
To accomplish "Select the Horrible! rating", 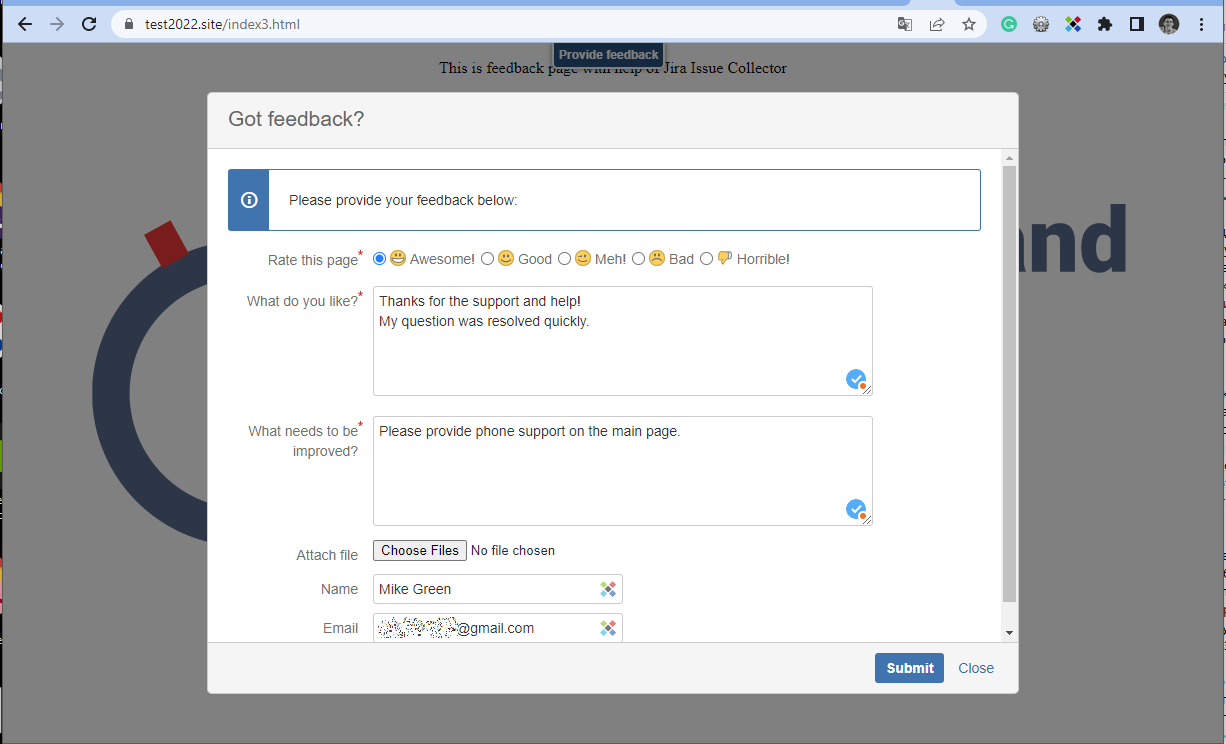I will click(706, 259).
